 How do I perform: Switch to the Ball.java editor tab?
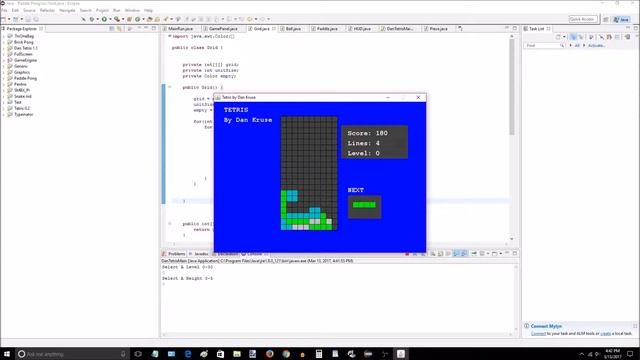coord(293,29)
